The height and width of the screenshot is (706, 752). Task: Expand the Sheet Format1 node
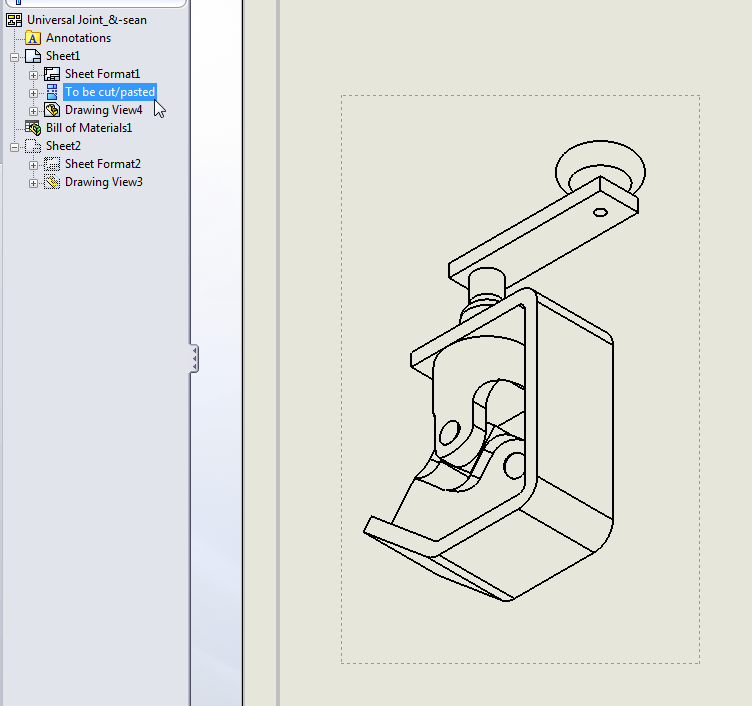coord(33,75)
